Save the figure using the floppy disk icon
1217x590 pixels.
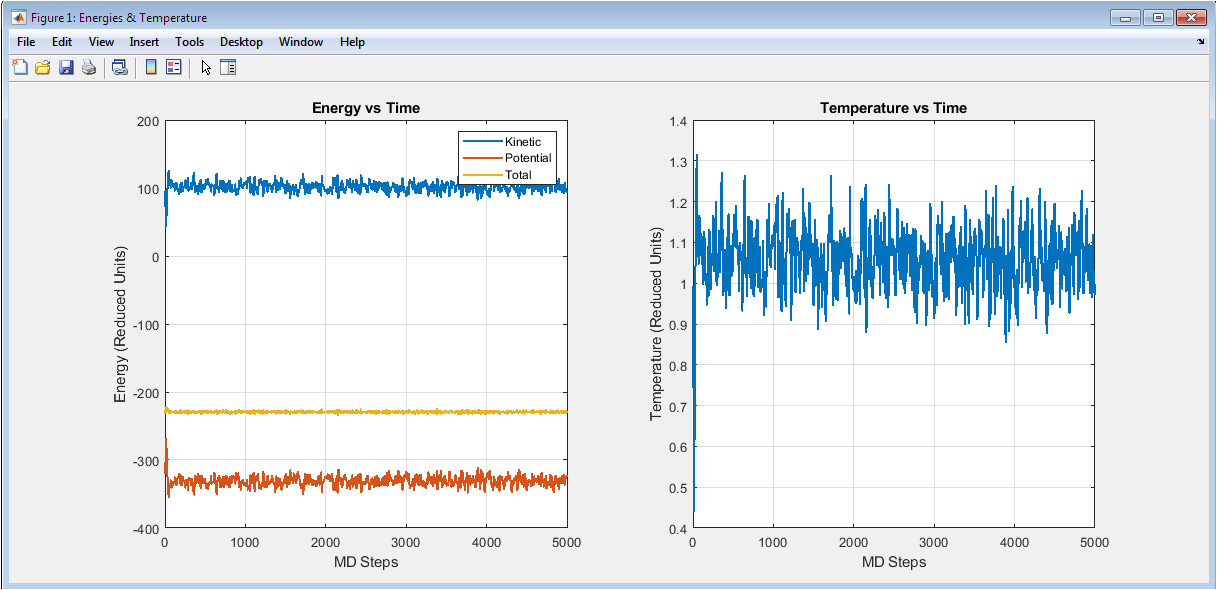(x=66, y=68)
